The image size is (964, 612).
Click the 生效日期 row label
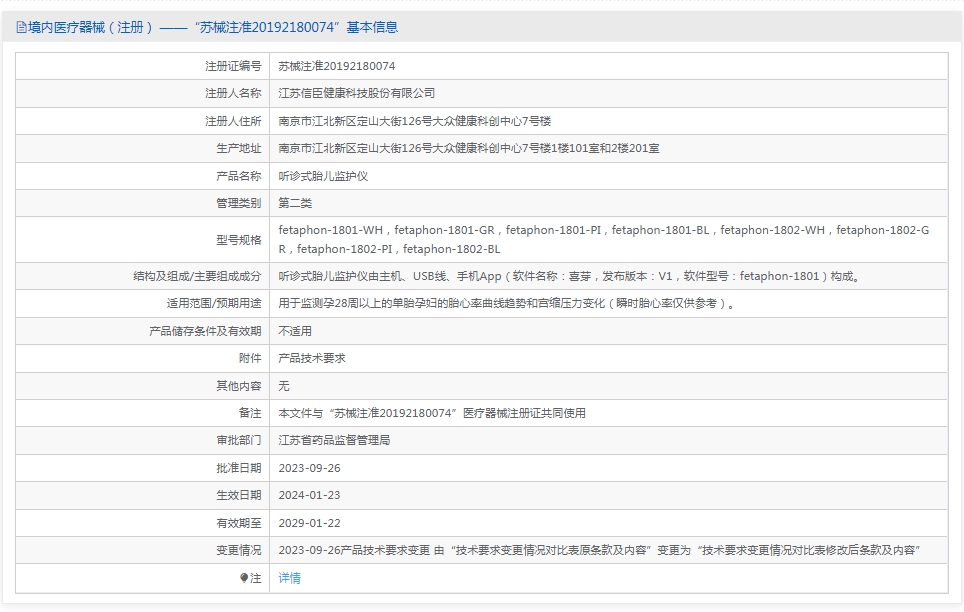pos(239,495)
